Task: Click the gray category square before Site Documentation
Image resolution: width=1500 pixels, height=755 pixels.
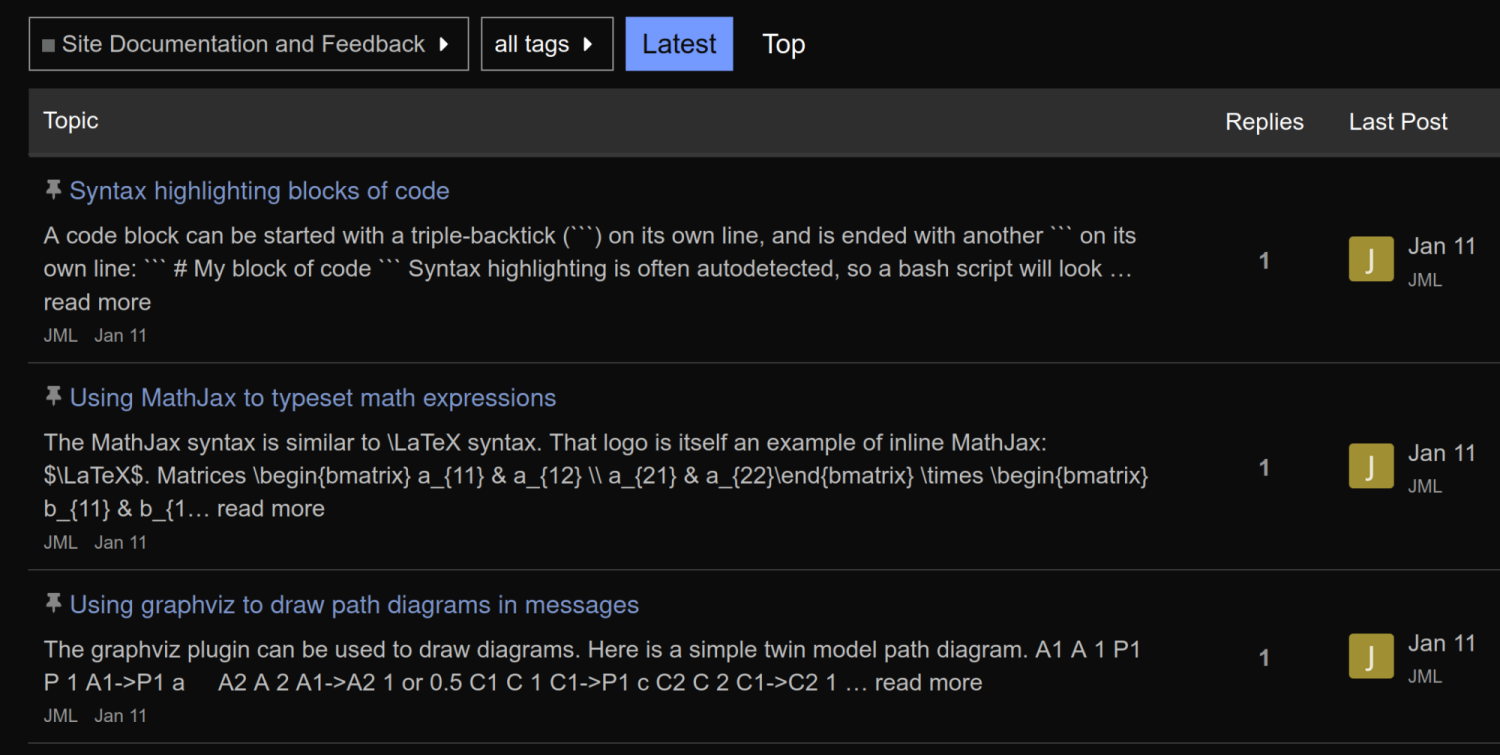Action: (x=49, y=45)
